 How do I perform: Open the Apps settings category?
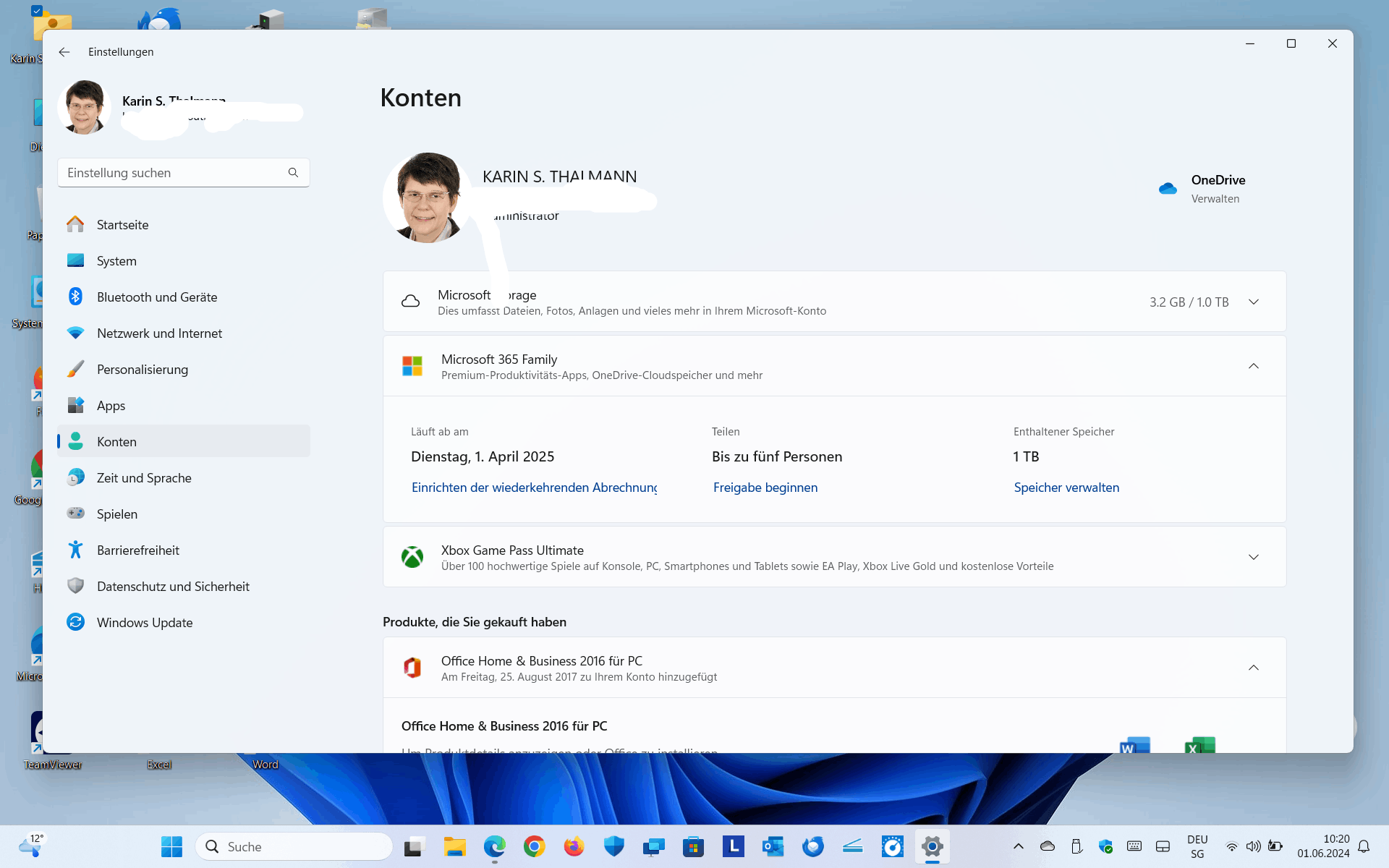tap(111, 406)
